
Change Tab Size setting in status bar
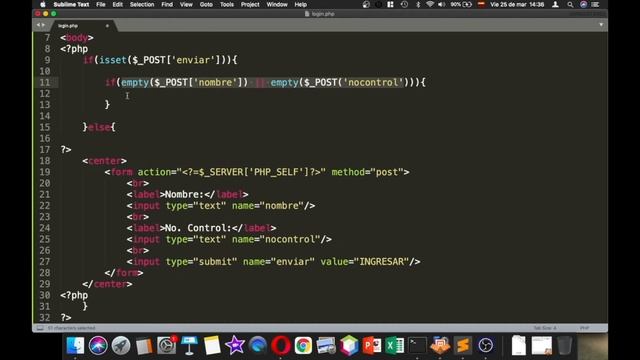point(544,328)
